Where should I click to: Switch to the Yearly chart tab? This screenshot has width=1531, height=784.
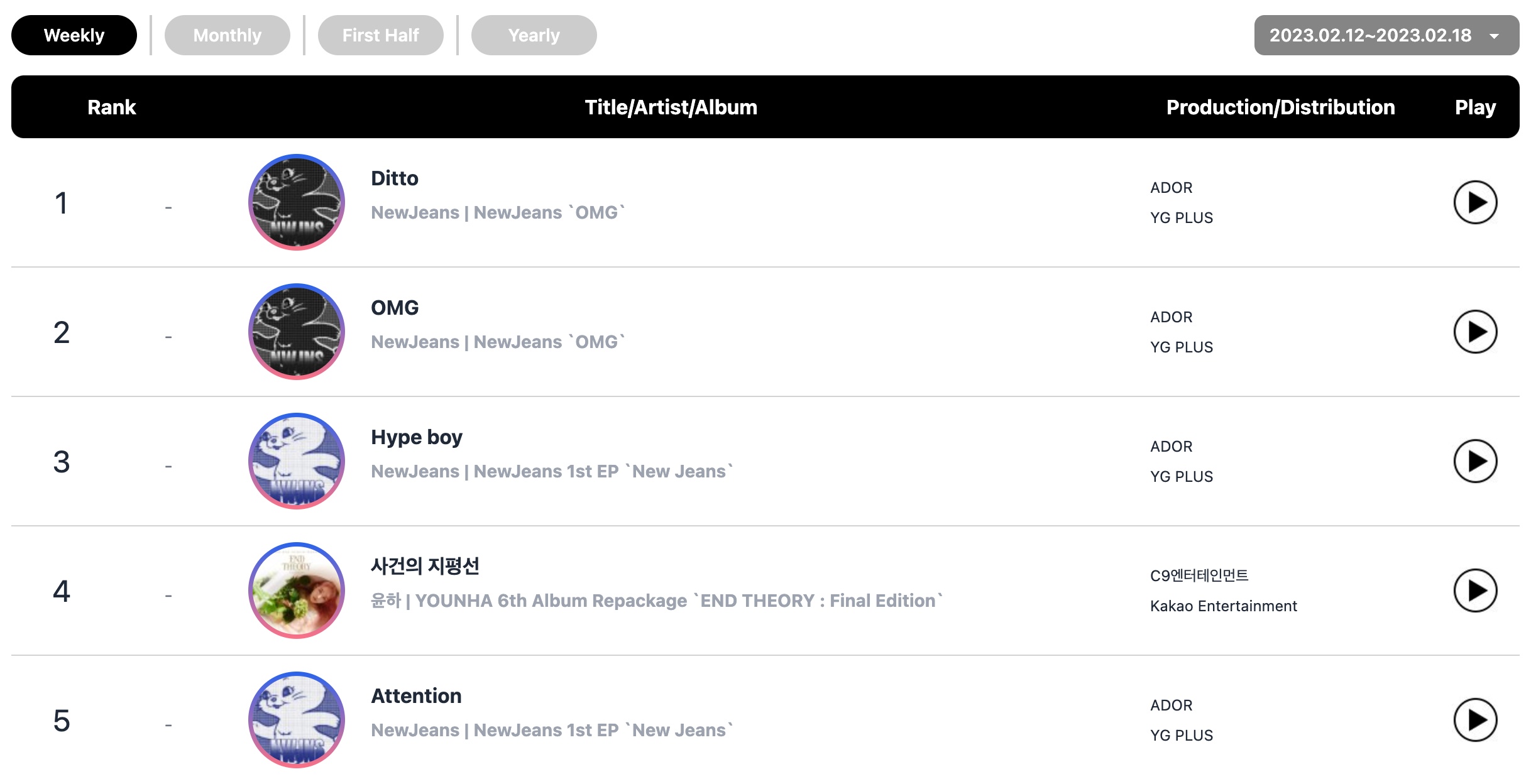click(x=534, y=35)
